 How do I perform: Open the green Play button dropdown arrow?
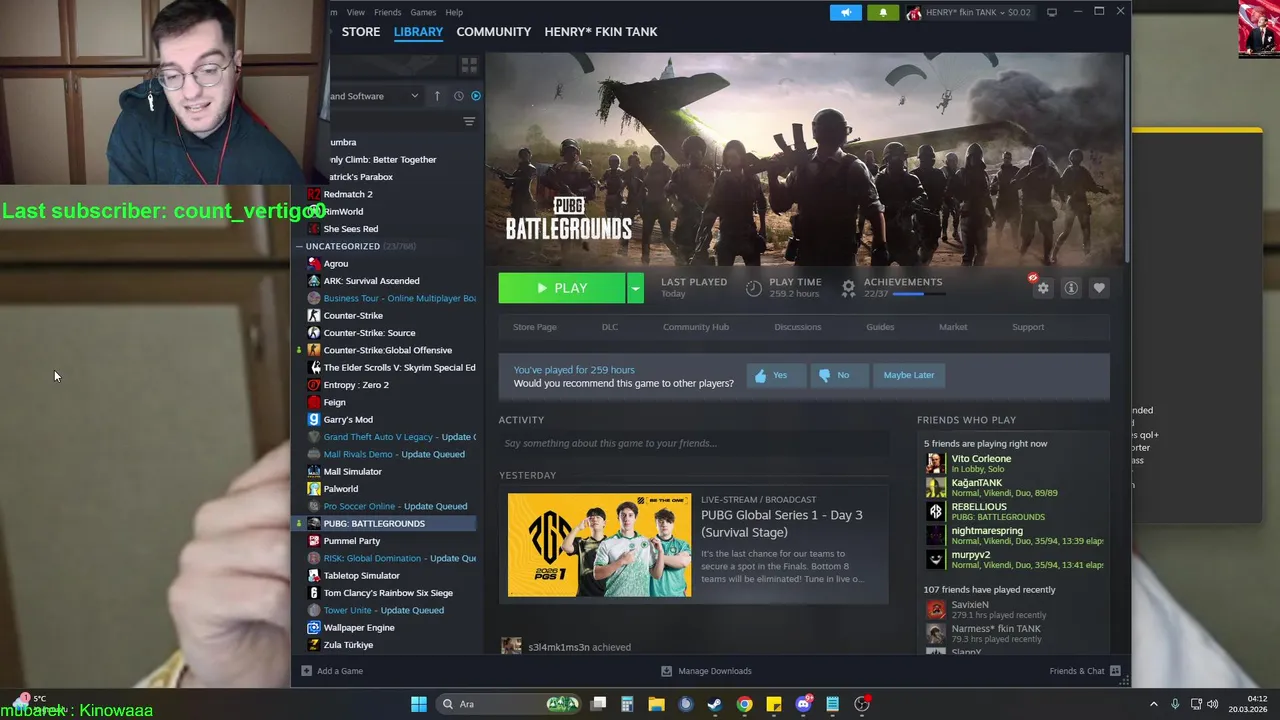pos(634,288)
